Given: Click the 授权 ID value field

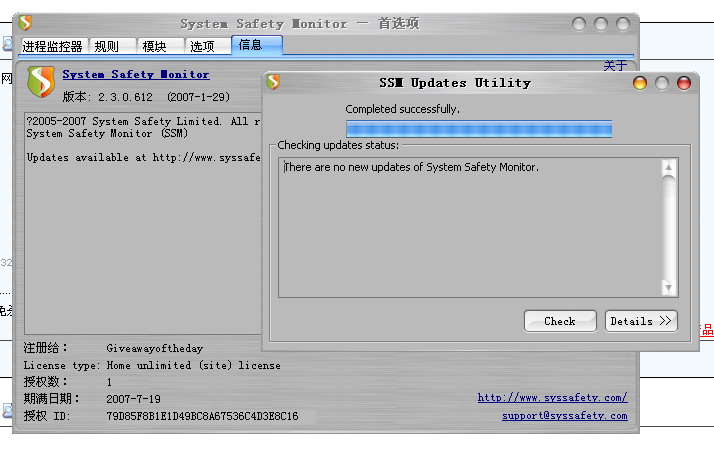Looking at the screenshot, I should (x=203, y=416).
